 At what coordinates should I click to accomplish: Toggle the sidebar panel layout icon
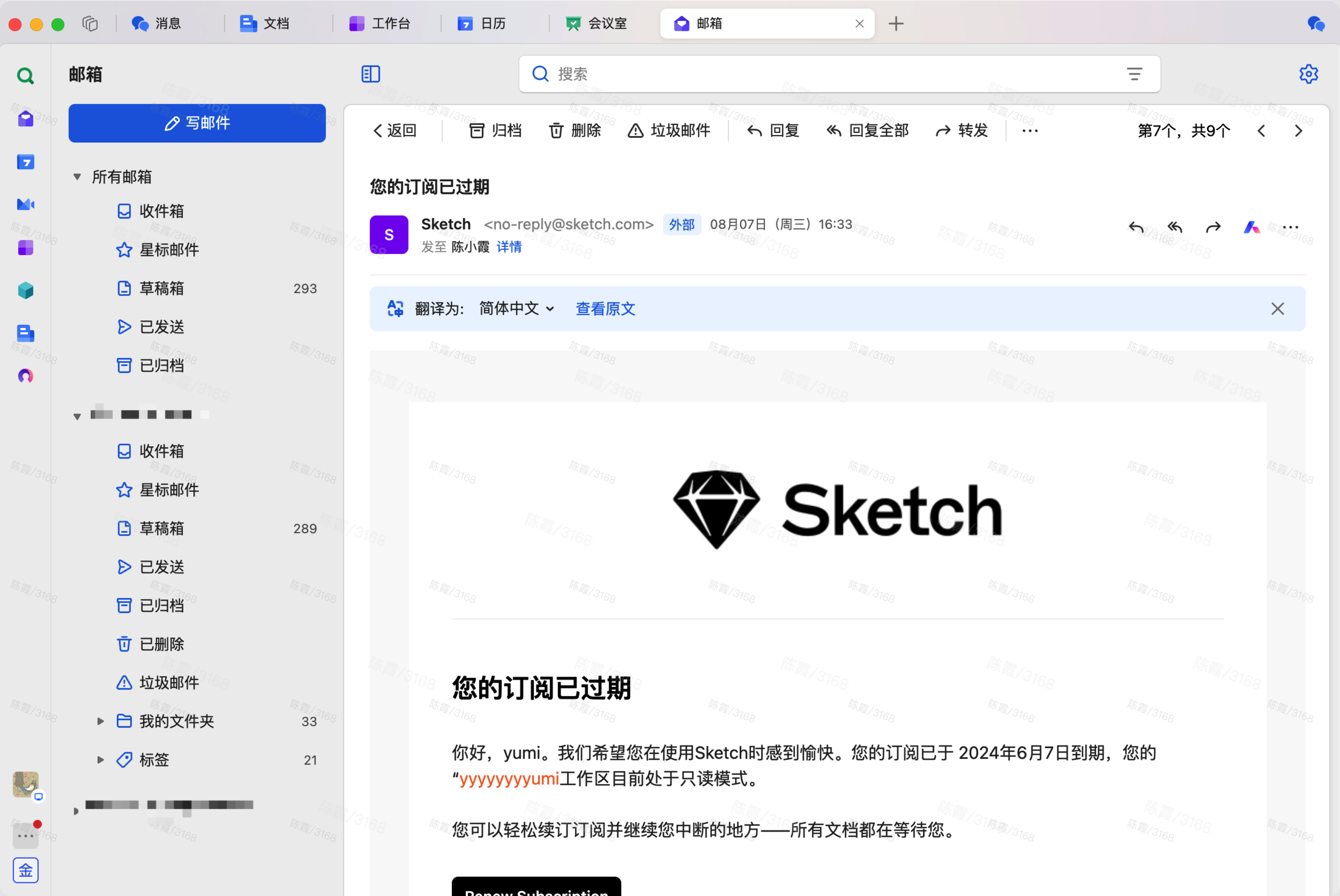(371, 74)
